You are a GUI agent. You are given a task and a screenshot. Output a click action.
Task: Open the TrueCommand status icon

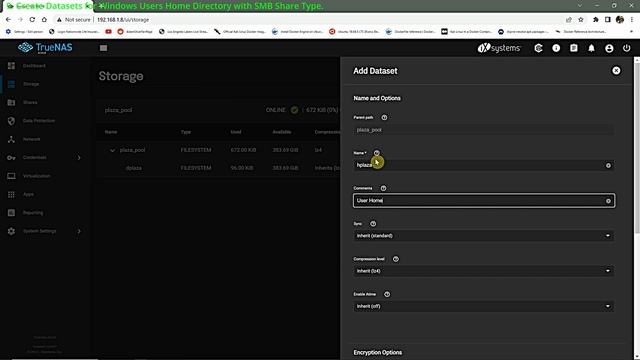tap(538, 48)
